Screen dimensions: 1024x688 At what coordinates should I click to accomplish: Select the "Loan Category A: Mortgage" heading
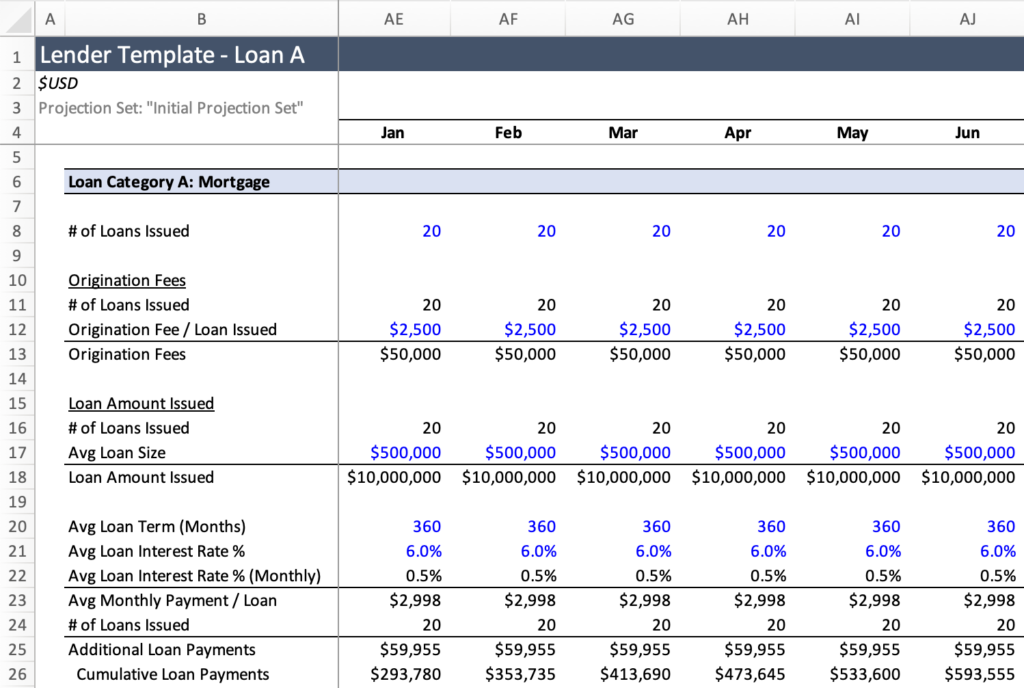point(169,182)
